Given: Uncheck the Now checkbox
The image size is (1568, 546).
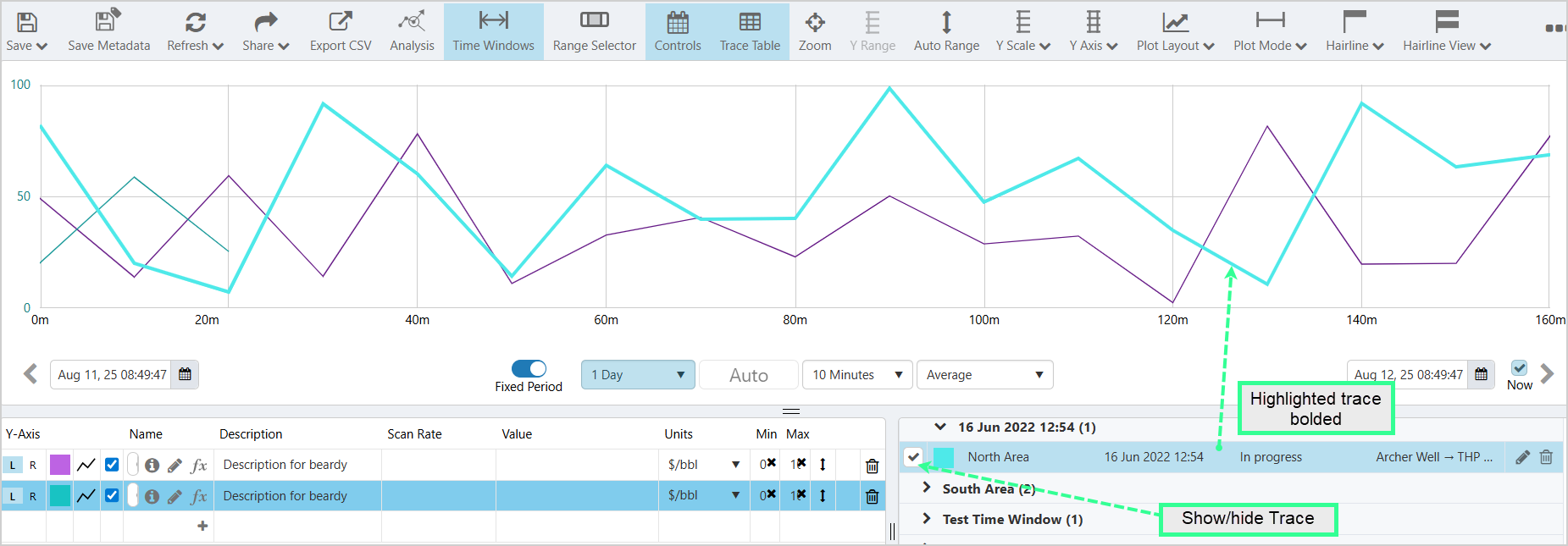Looking at the screenshot, I should tap(1519, 368).
